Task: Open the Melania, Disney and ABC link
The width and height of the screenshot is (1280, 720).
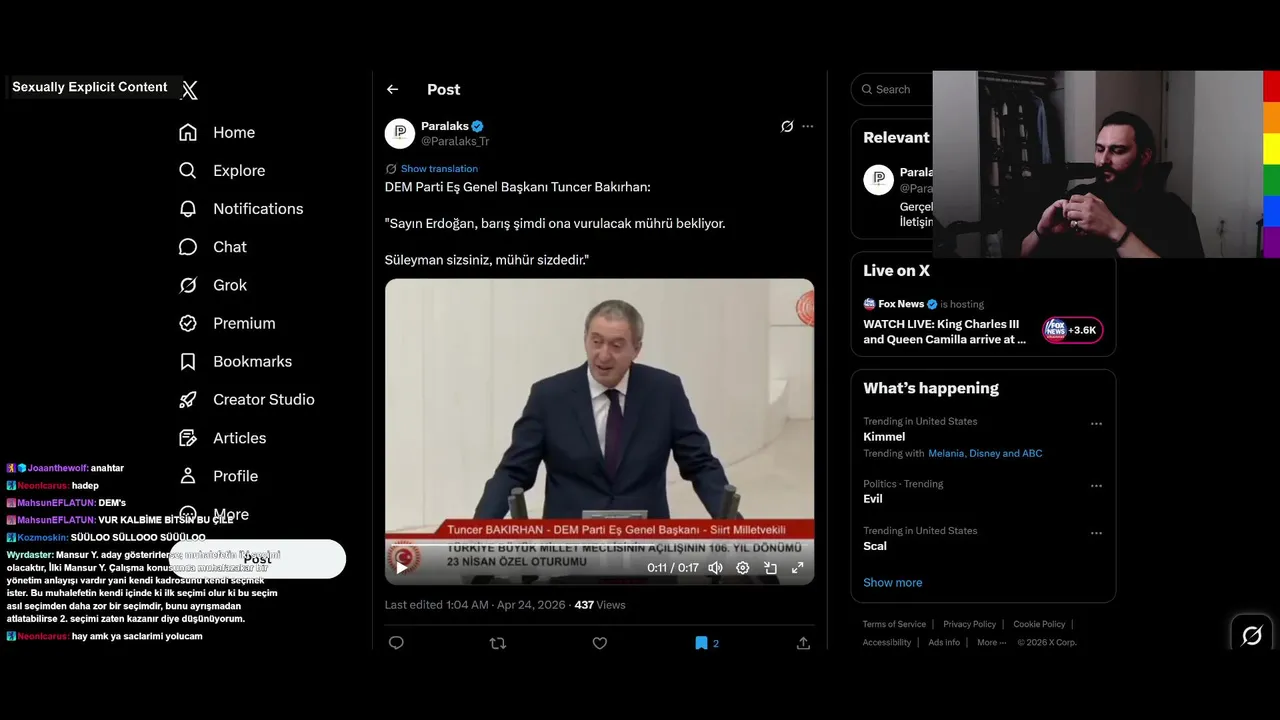Action: coord(985,453)
